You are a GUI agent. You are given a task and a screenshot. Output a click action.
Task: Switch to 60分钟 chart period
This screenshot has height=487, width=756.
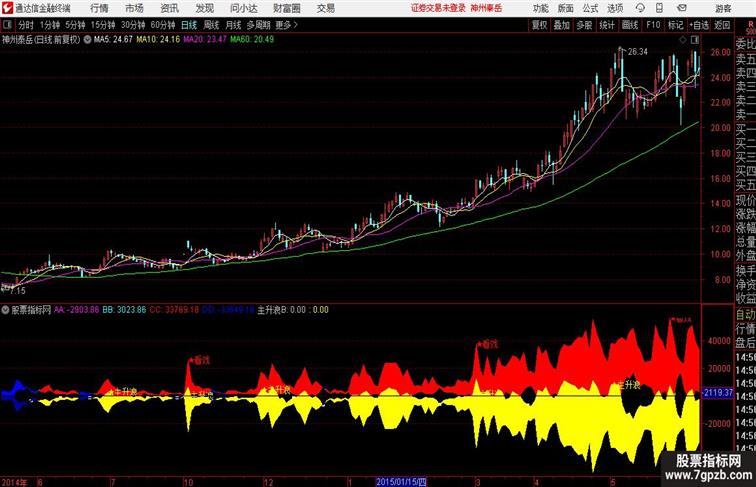coord(162,25)
